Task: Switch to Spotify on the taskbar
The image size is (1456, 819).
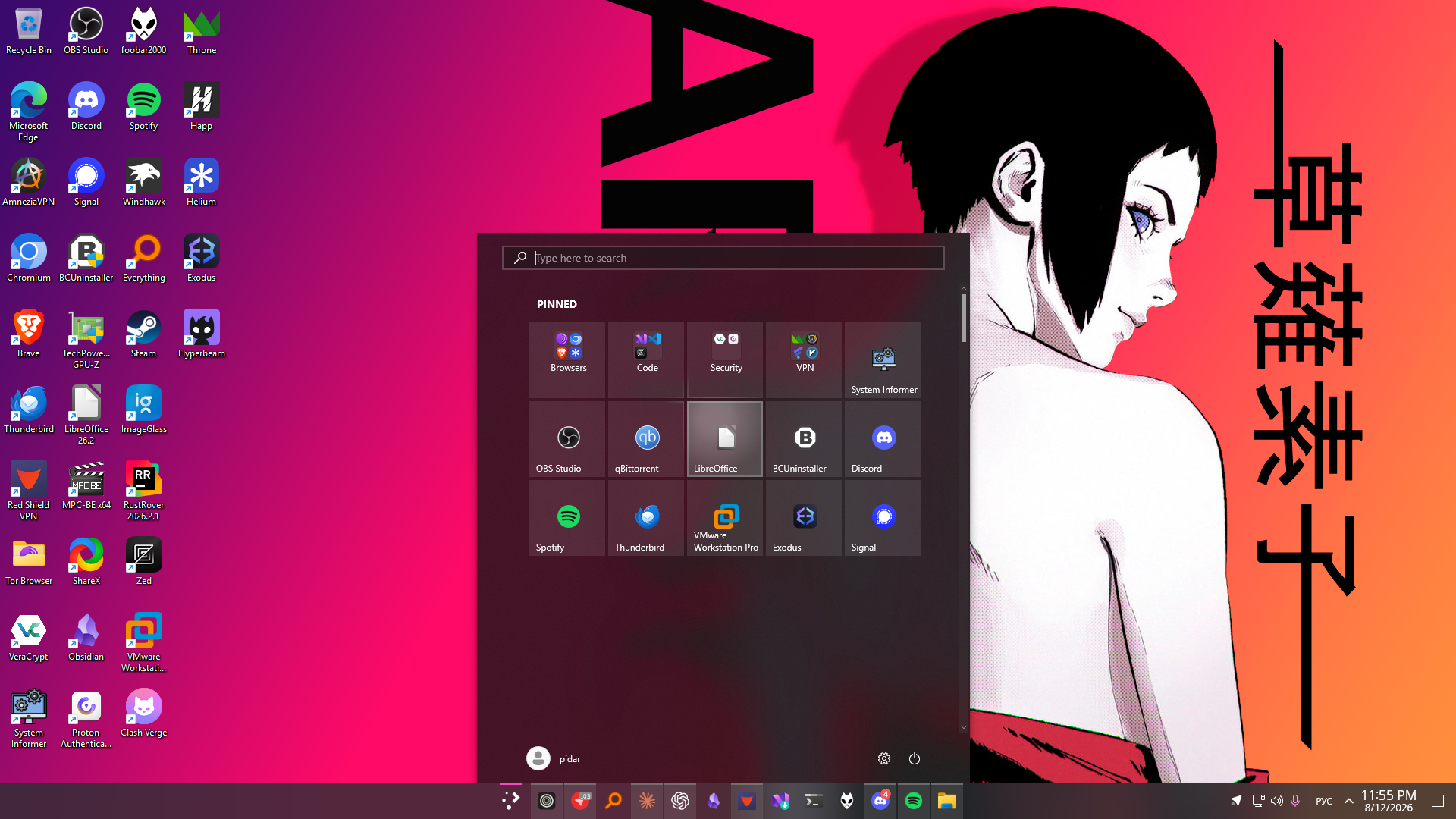Action: pos(914,801)
